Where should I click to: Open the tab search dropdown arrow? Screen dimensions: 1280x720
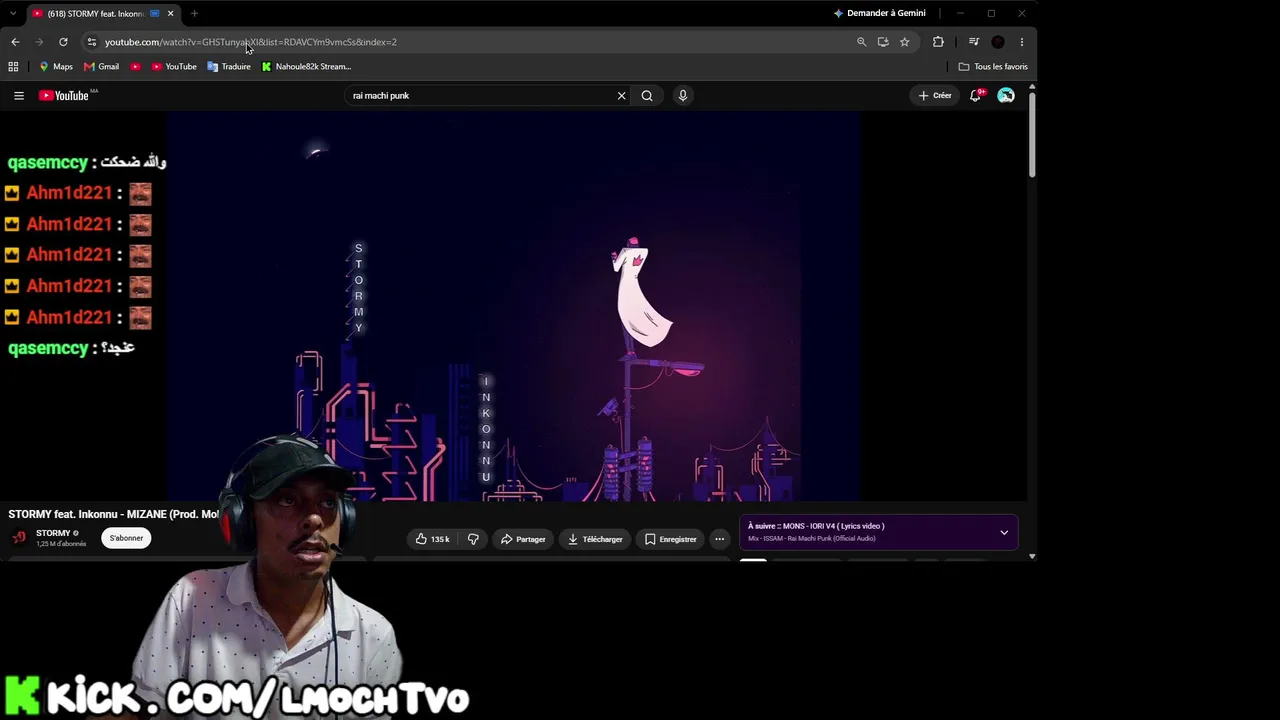coord(13,14)
